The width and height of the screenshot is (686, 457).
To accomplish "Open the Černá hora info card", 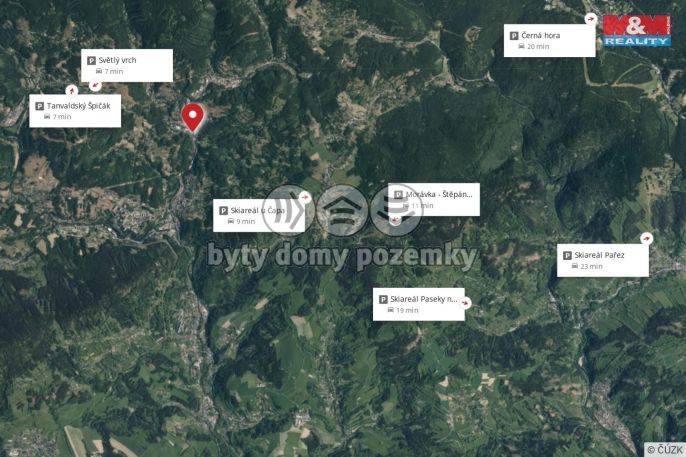I will [x=550, y=41].
